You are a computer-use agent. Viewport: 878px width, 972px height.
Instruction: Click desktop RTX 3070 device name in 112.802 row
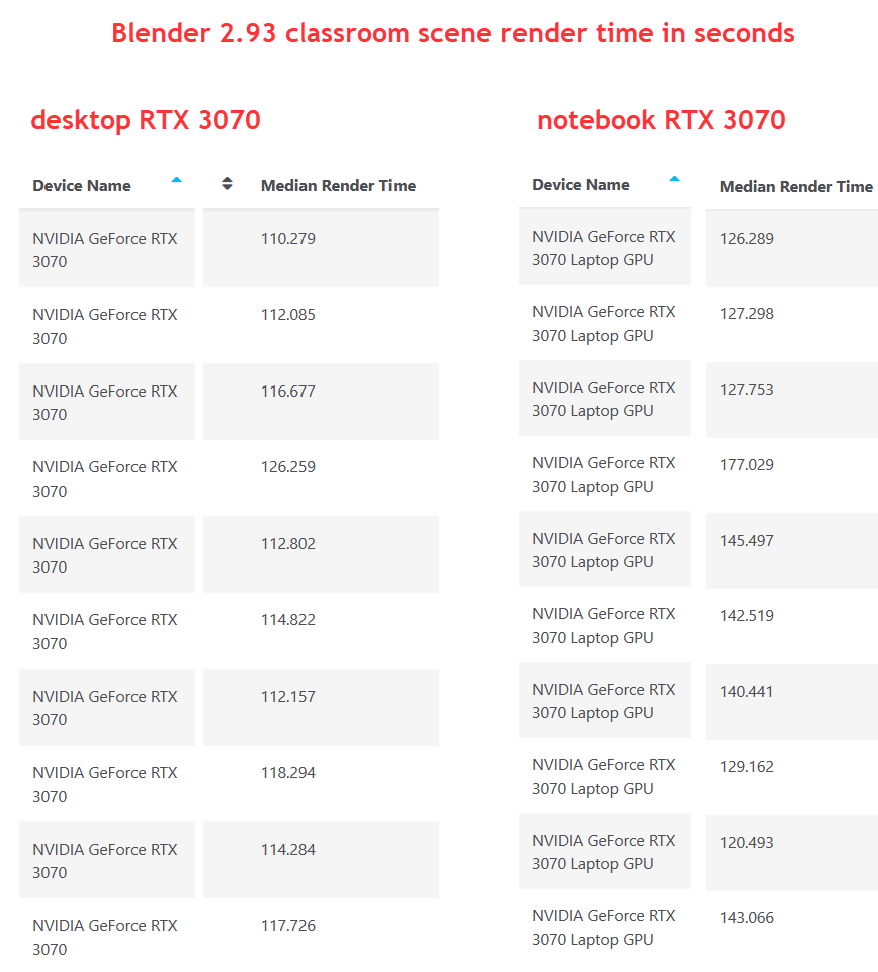(x=105, y=555)
